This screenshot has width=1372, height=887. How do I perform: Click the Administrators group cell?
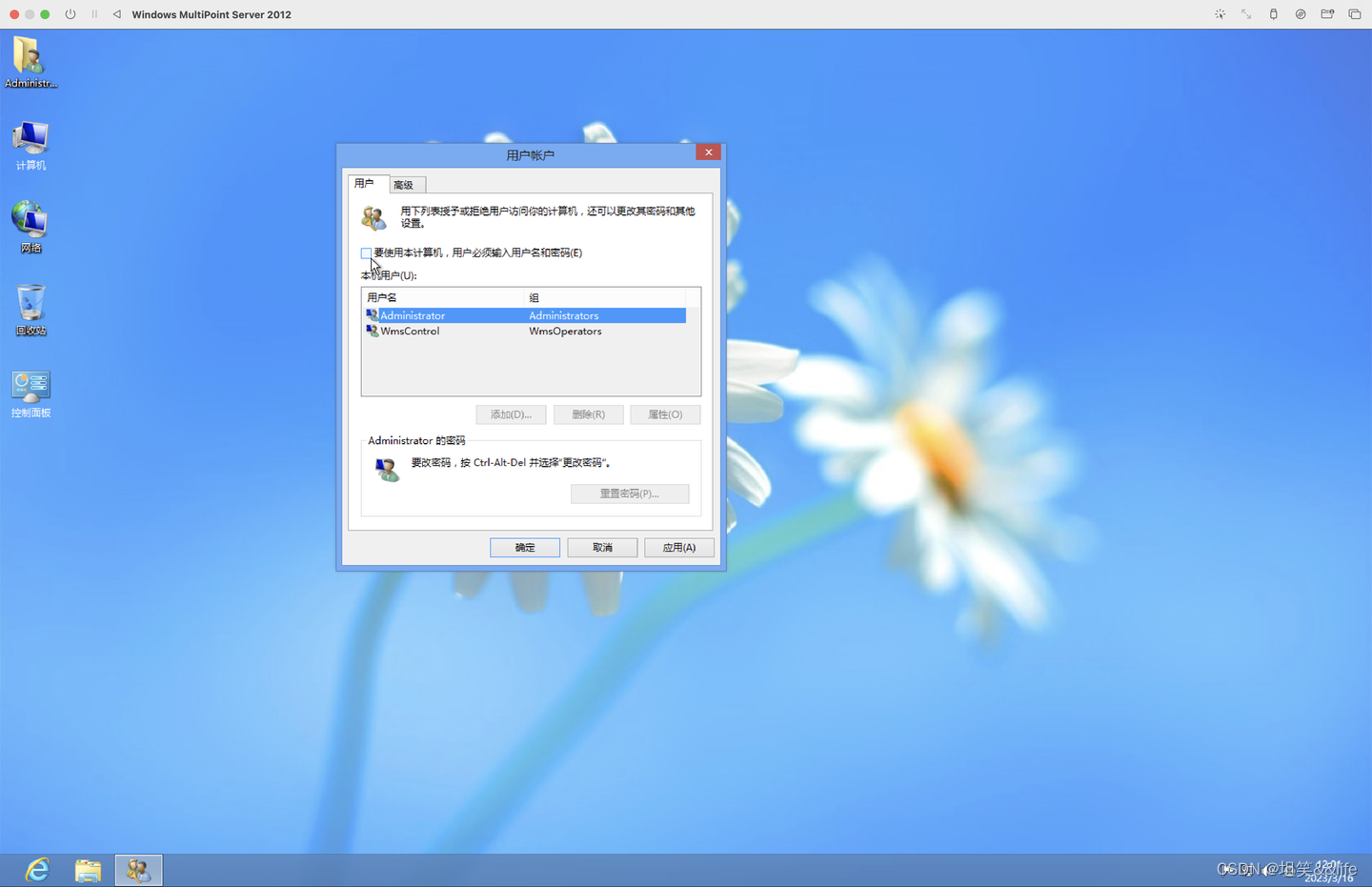(x=564, y=315)
